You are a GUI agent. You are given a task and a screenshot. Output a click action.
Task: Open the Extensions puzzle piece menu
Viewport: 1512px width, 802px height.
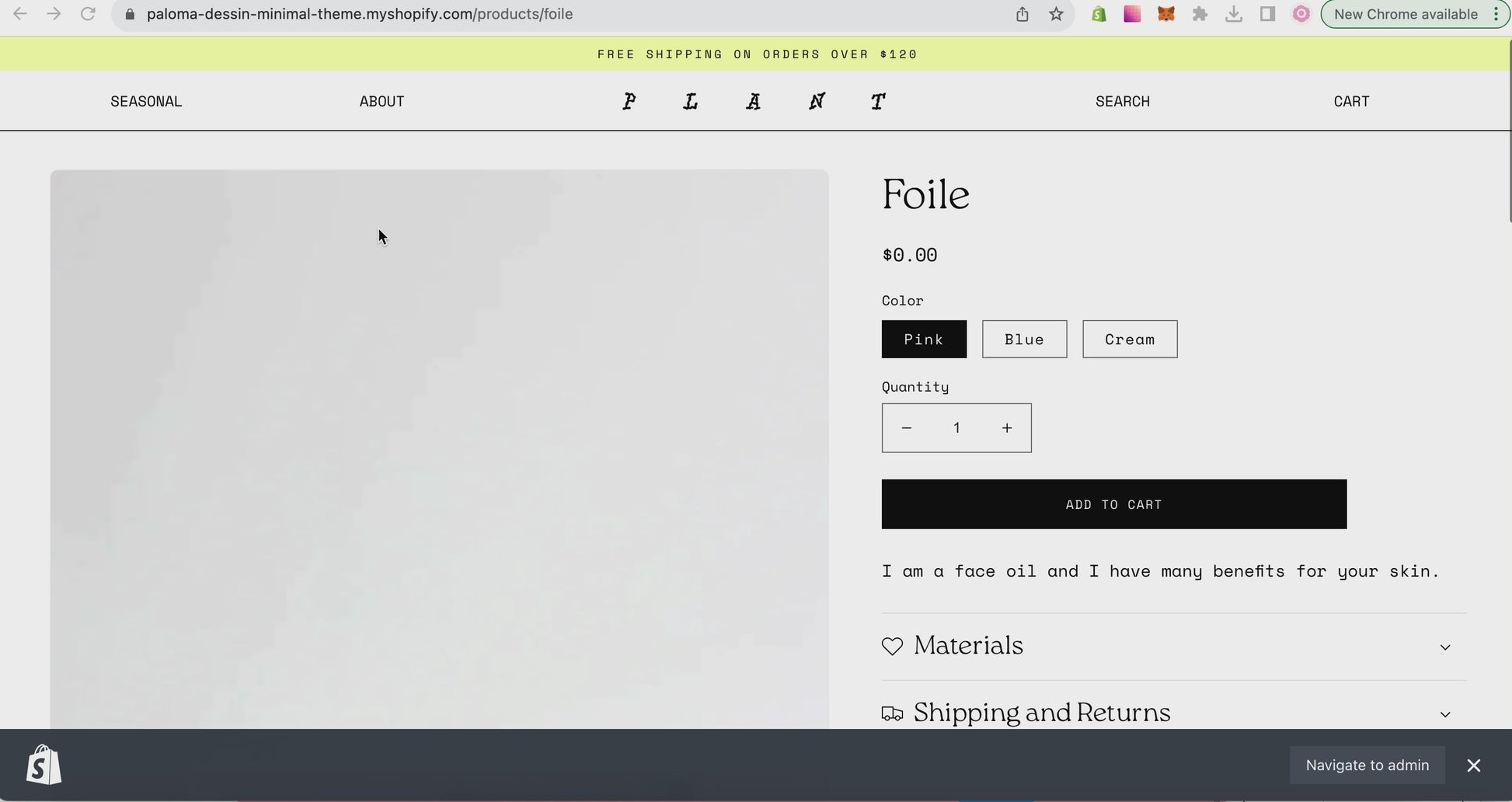click(x=1200, y=14)
